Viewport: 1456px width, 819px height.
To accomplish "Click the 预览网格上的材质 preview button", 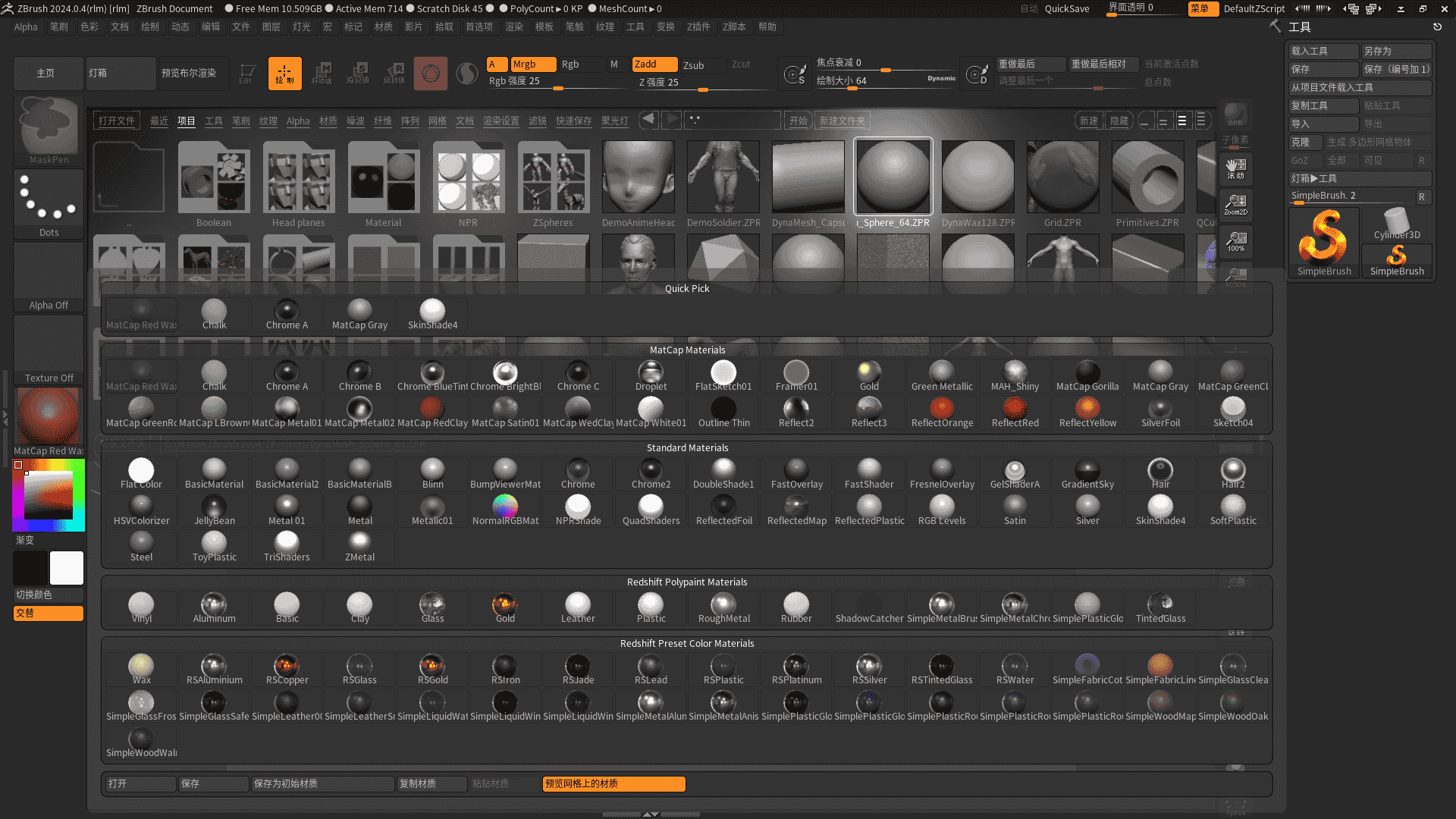I will pyautogui.click(x=613, y=783).
